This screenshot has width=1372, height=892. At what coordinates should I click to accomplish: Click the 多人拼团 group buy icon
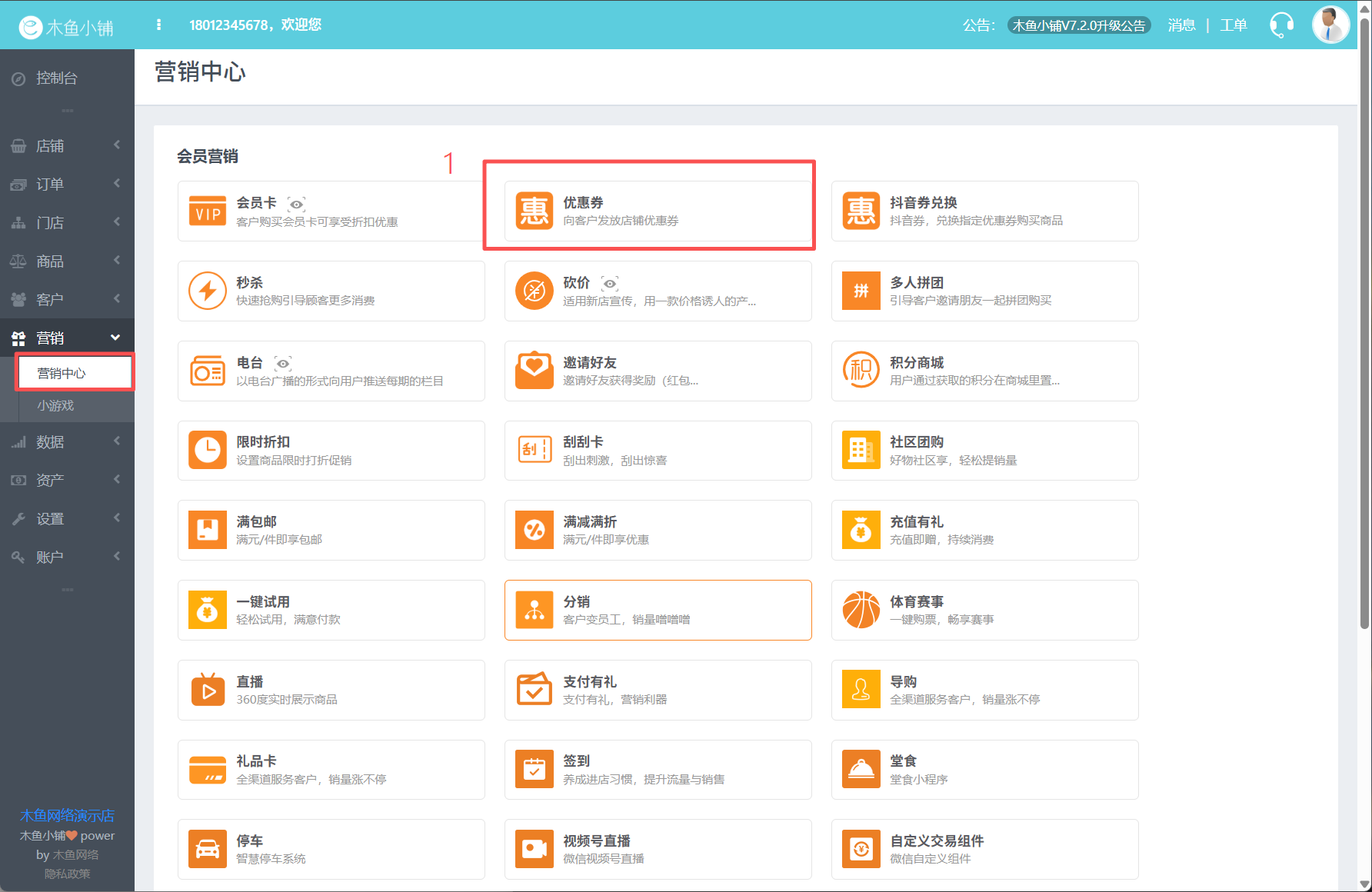(x=861, y=291)
